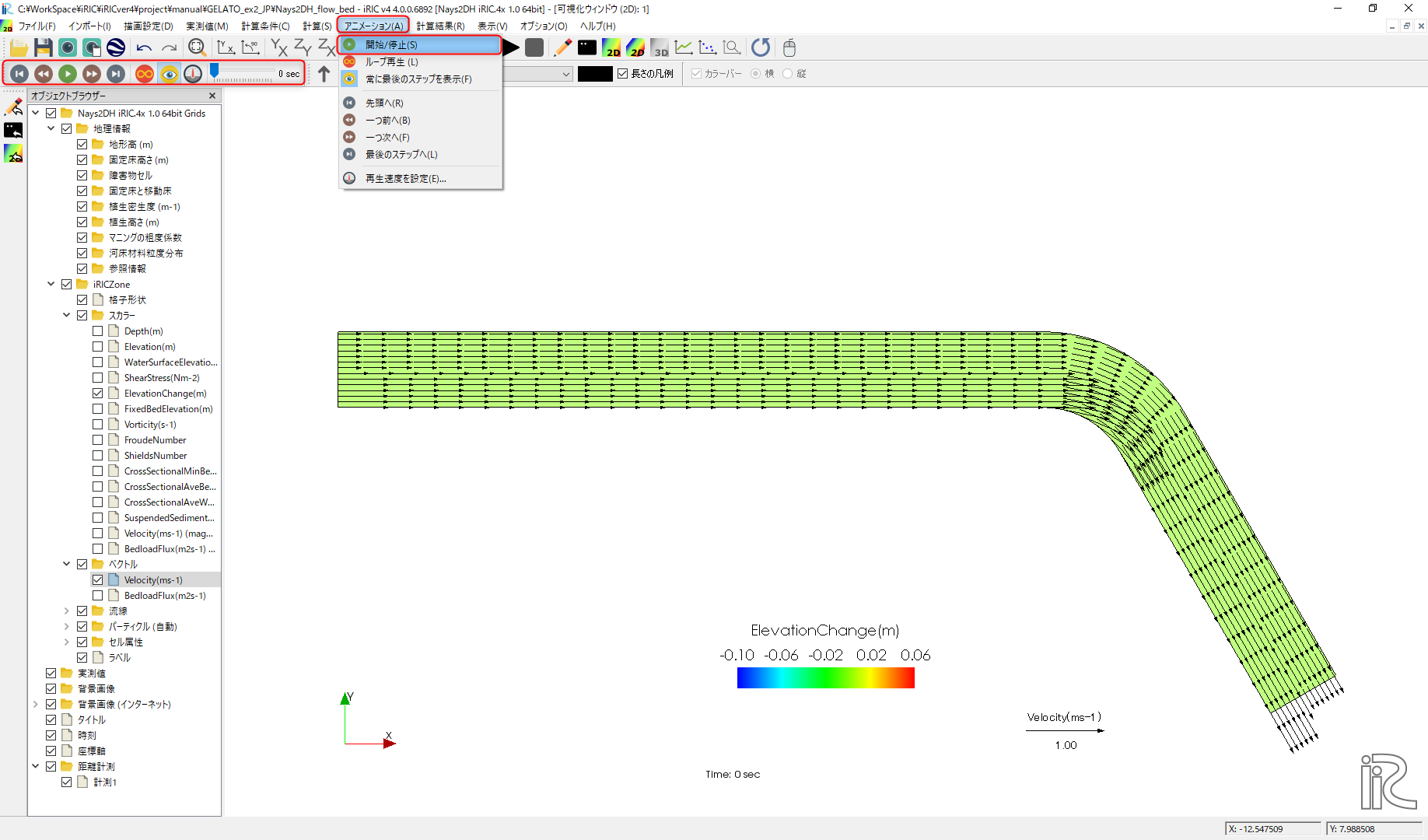Image resolution: width=1428 pixels, height=840 pixels.
Task: Toggle the 長さの凡例 checkbox
Action: point(623,74)
